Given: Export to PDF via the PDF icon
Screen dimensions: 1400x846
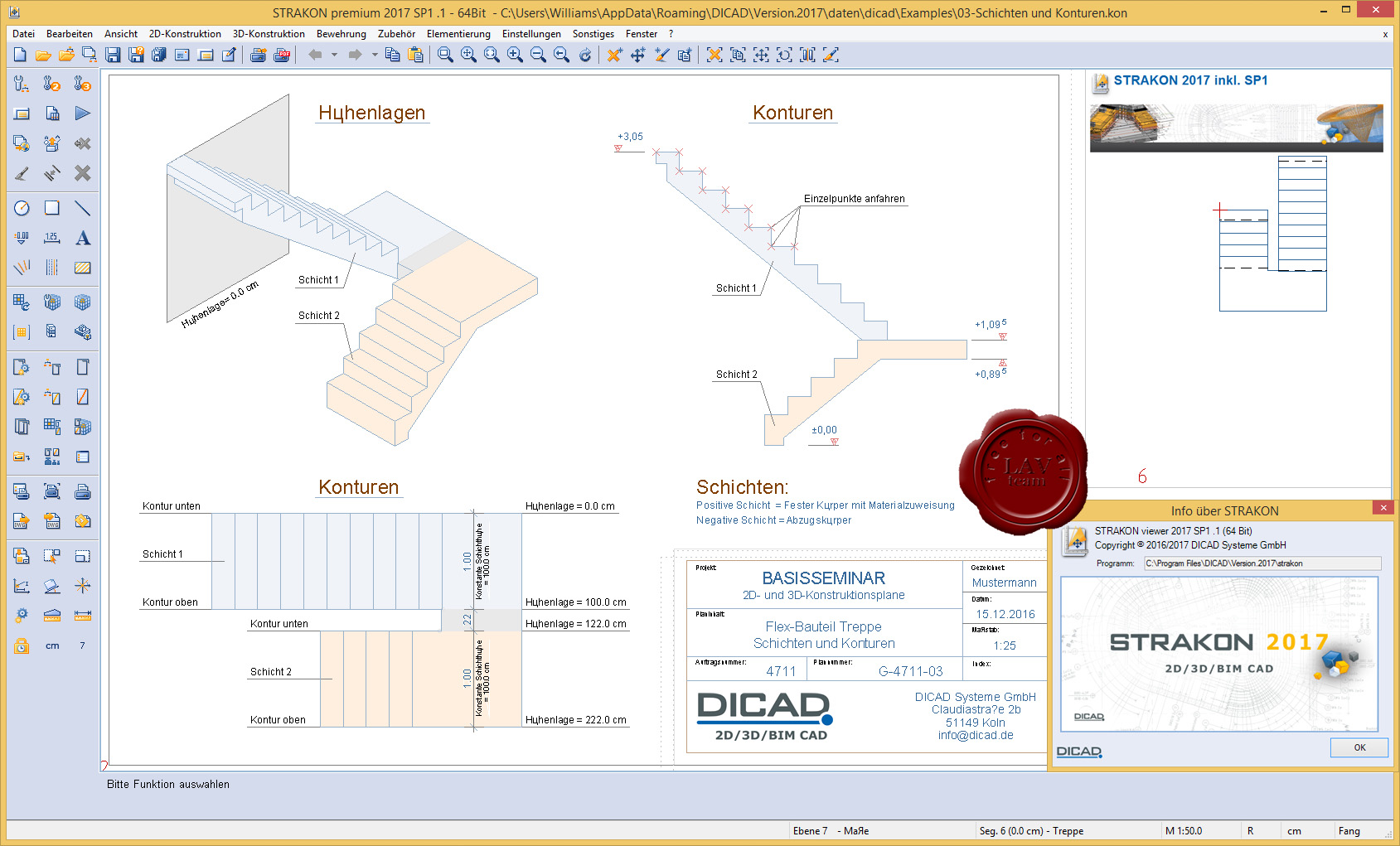Looking at the screenshot, I should point(282,55).
